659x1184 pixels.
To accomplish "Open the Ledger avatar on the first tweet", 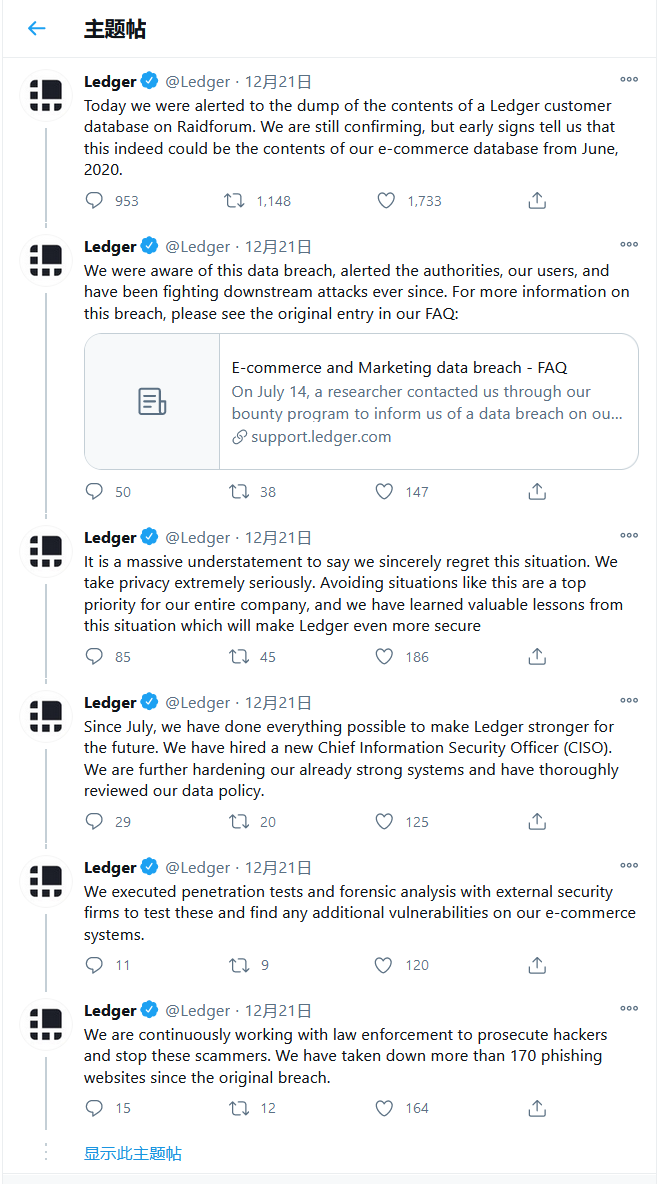I will pos(46,96).
